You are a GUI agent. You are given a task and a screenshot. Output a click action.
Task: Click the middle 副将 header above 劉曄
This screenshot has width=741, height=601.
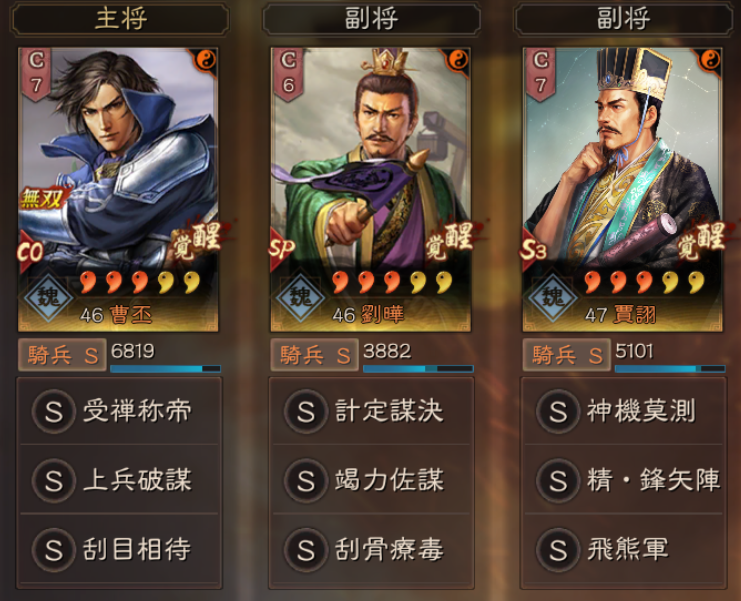coord(371,19)
